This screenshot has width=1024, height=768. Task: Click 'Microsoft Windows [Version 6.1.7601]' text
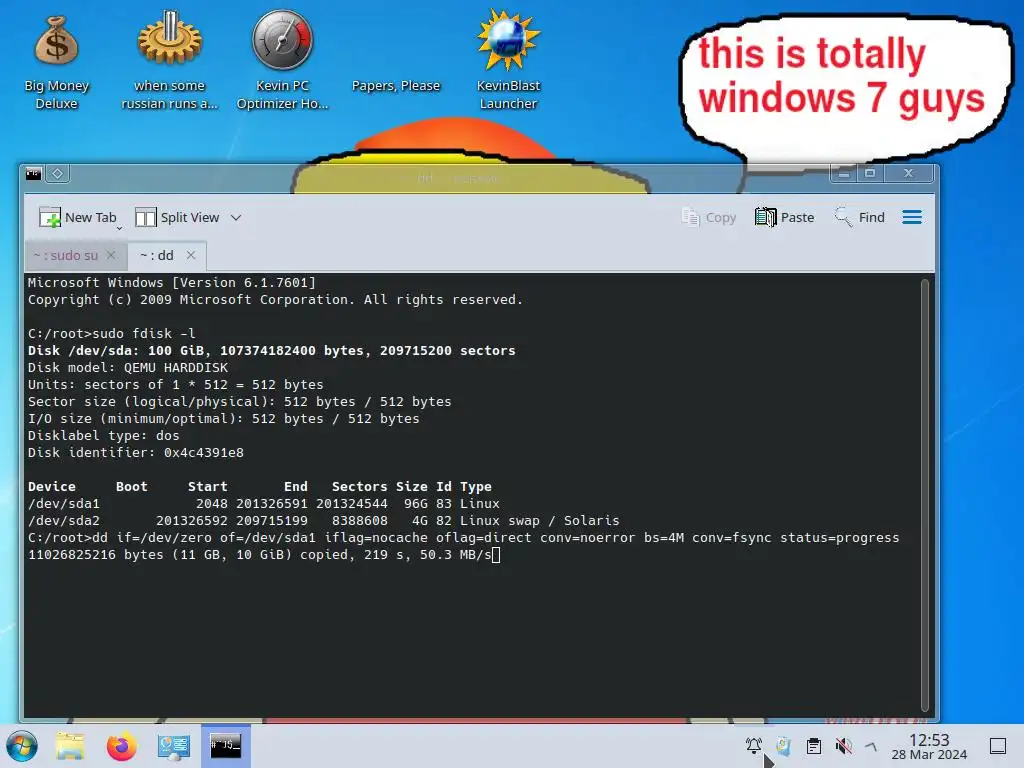[172, 283]
